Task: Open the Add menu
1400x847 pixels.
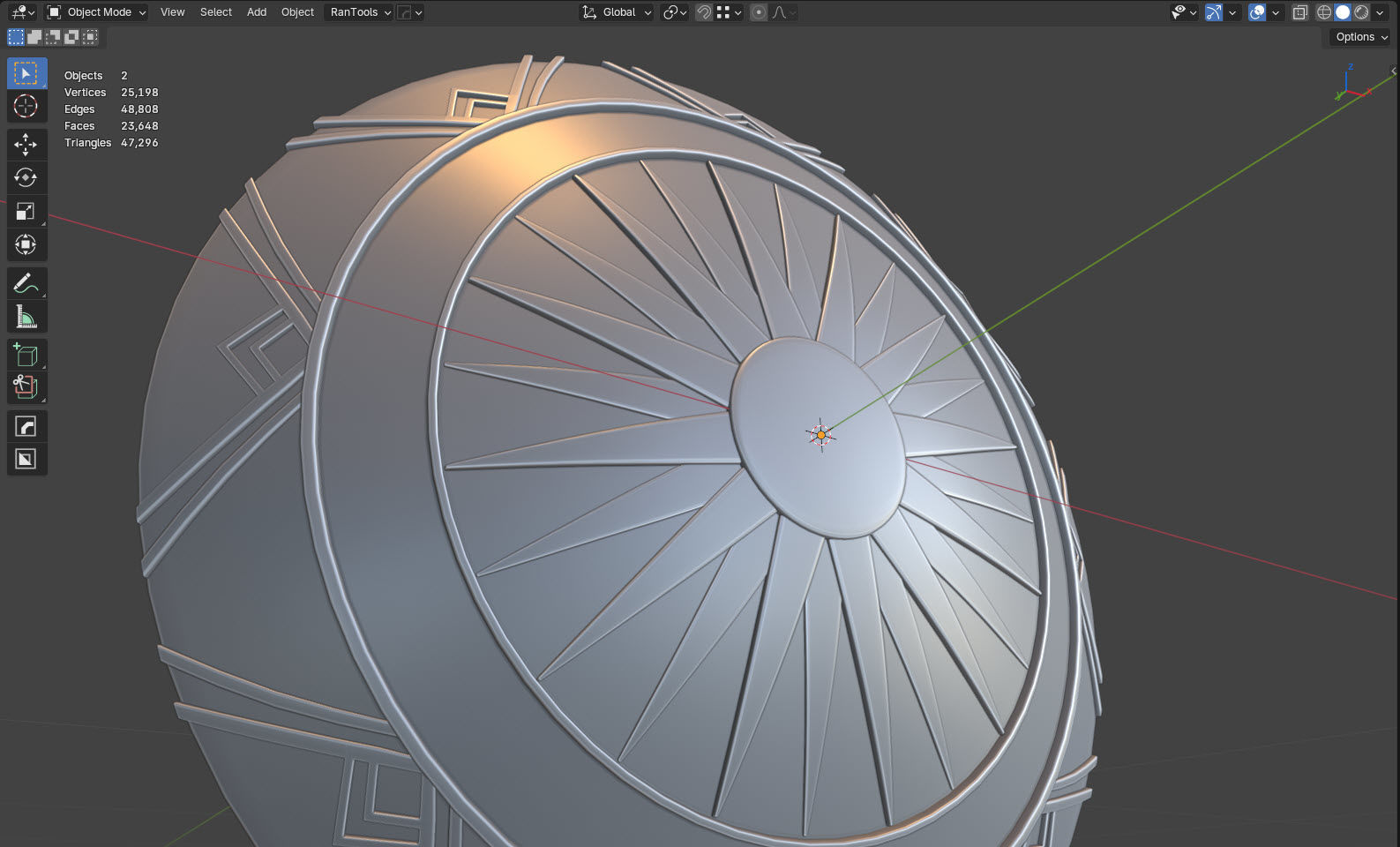Action: pos(257,12)
